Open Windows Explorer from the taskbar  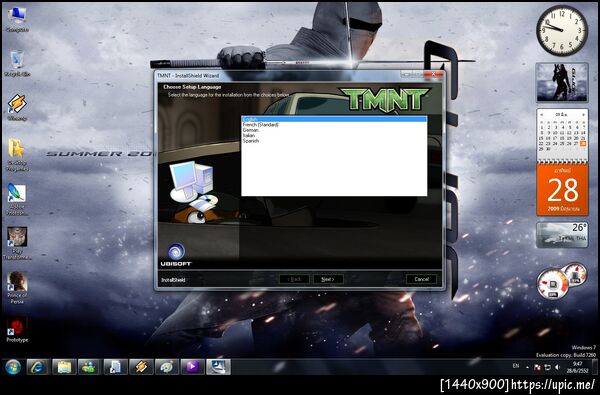(64, 367)
